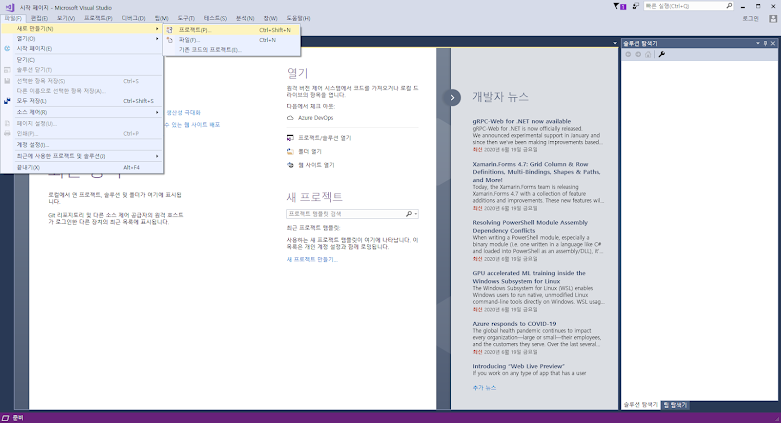
Task: Open the document tab list dropdown arrow
Action: click(615, 43)
